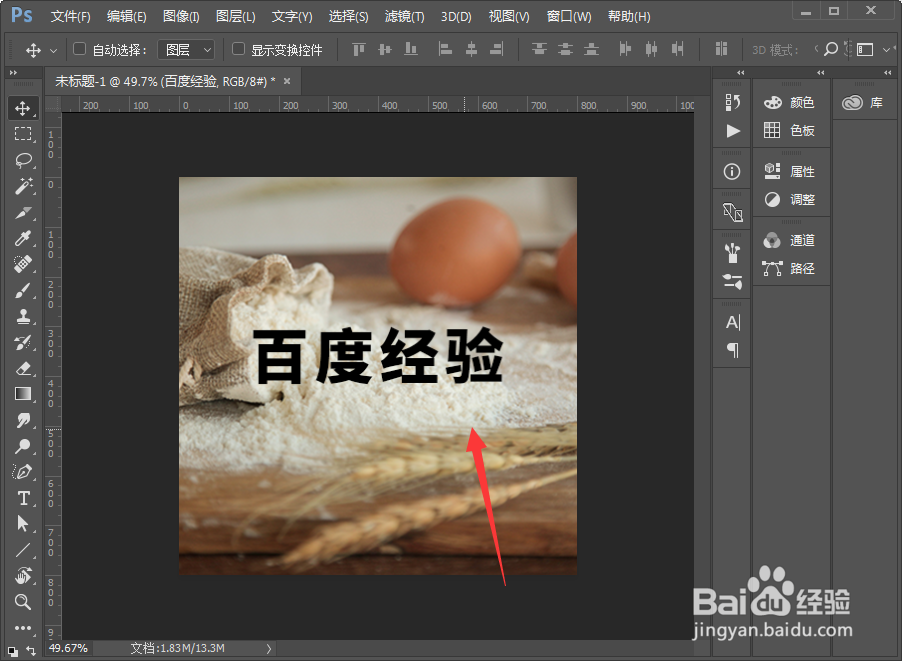Collapse the 库 panel column arrows
902x661 pixels.
coord(888,72)
